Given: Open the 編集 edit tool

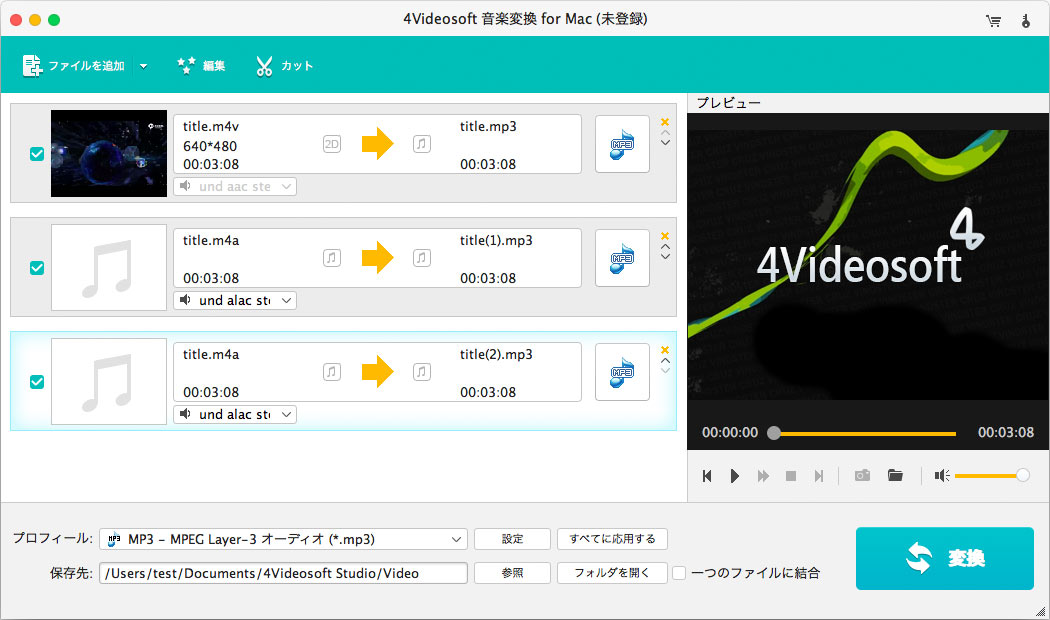Looking at the screenshot, I should pyautogui.click(x=201, y=66).
